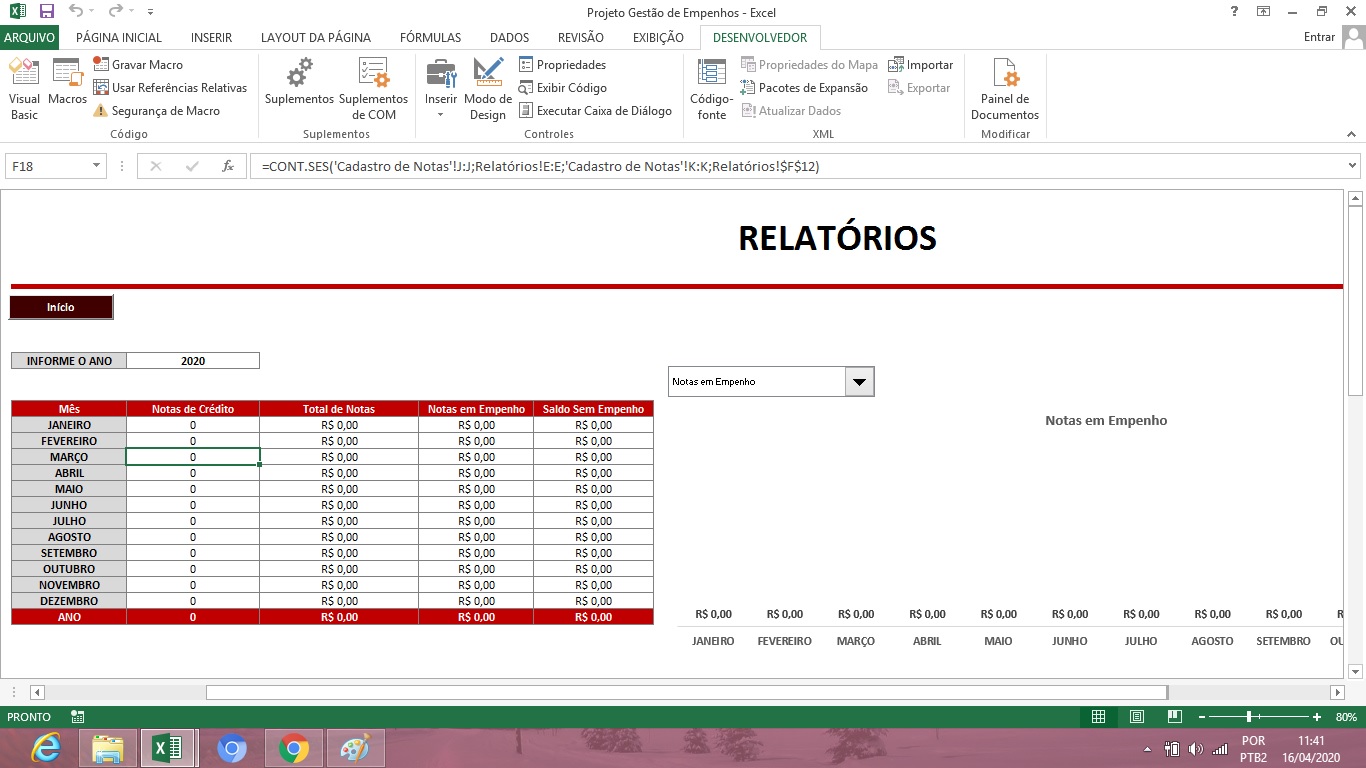The width and height of the screenshot is (1366, 768).
Task: Click the XML Importar button
Action: point(920,65)
